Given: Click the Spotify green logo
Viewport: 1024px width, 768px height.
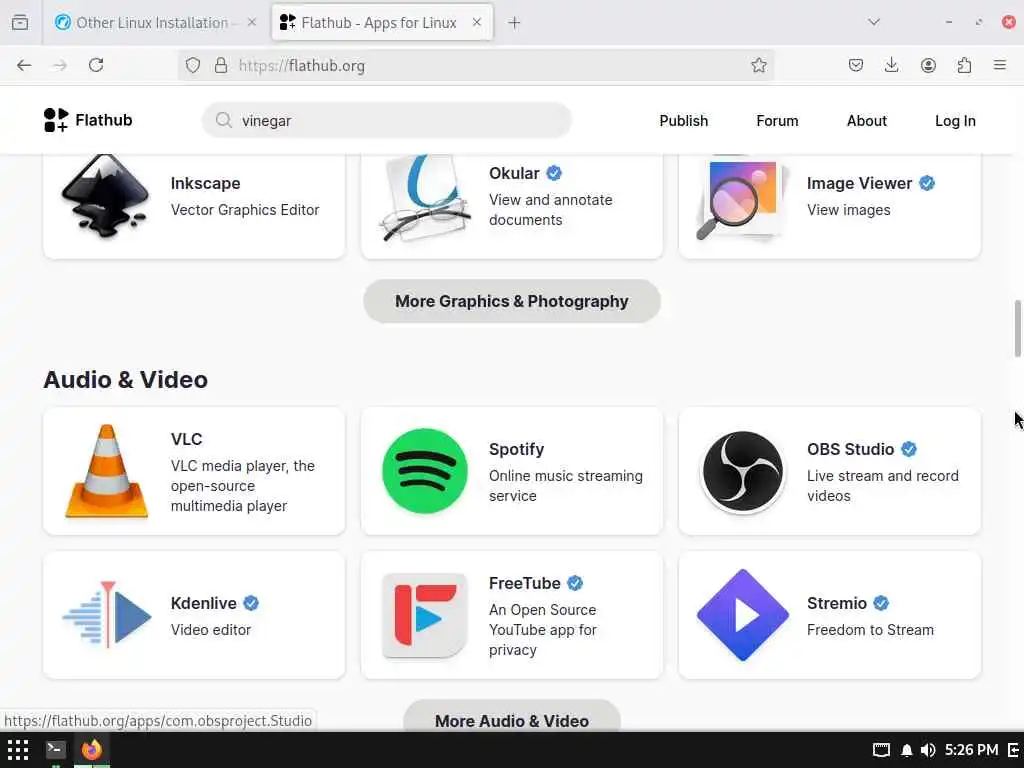Looking at the screenshot, I should tap(425, 471).
